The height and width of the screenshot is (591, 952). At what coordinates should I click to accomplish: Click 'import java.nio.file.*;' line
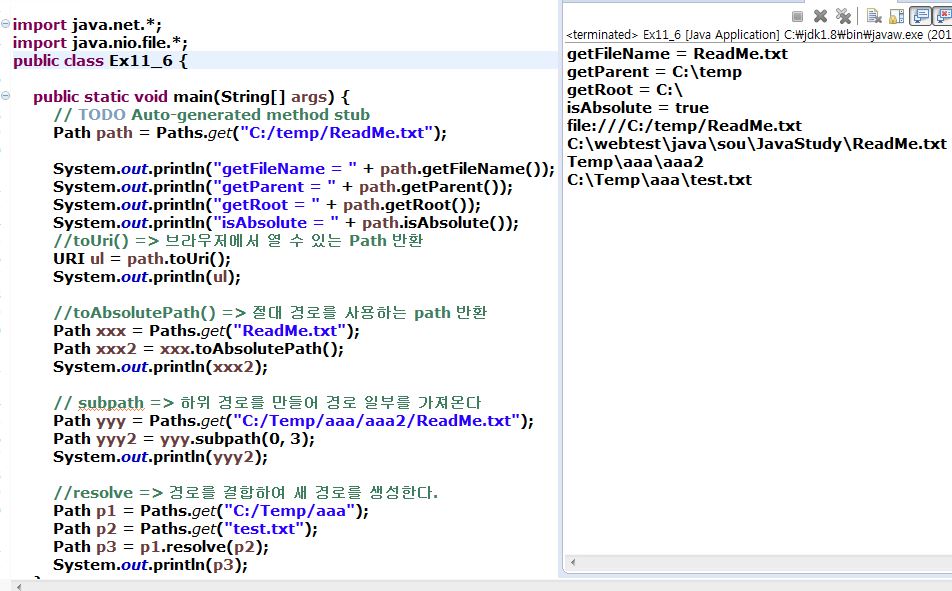pos(100,43)
